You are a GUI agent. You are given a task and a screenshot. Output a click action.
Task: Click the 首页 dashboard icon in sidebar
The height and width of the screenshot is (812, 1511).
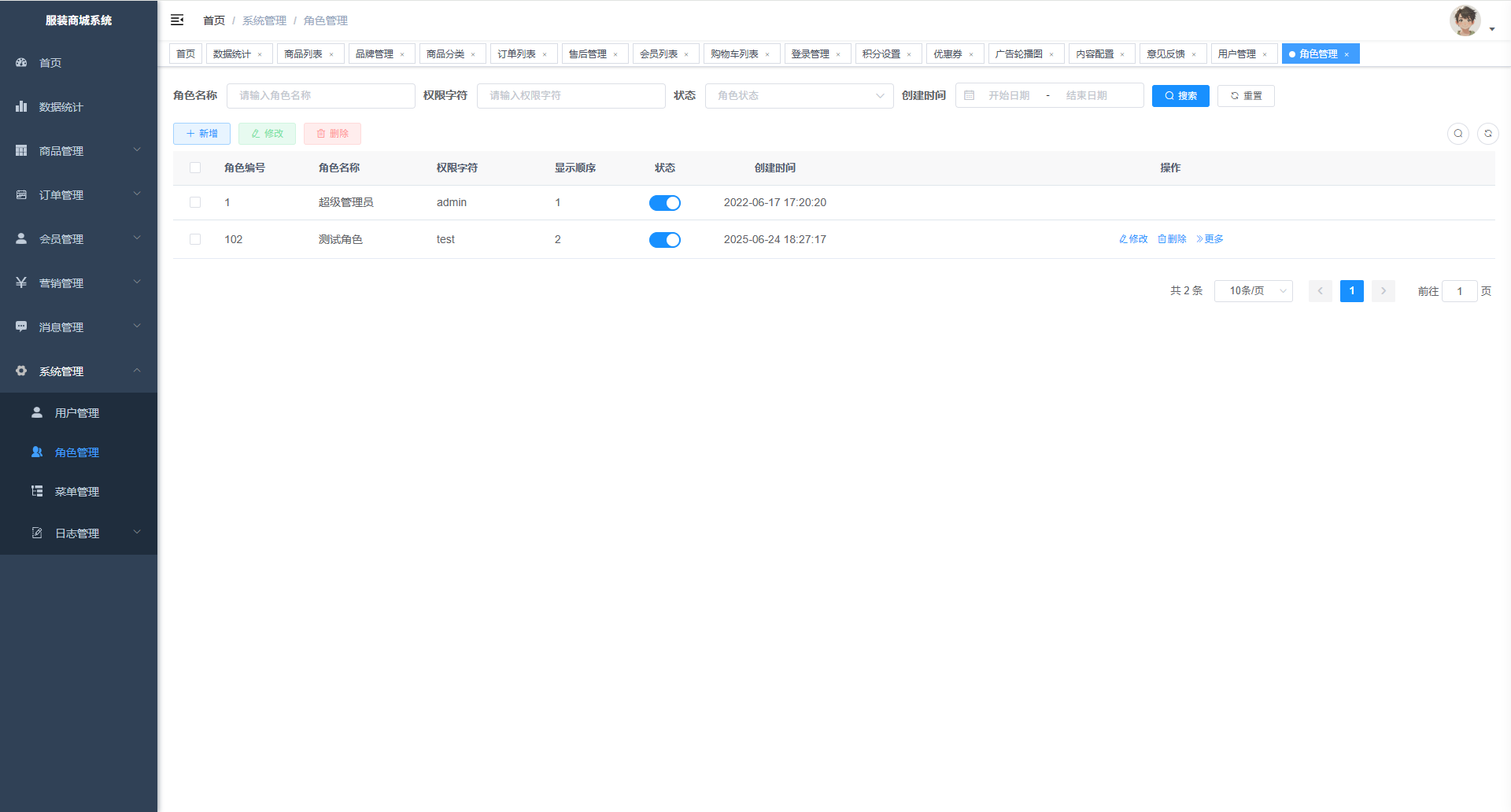[x=21, y=62]
